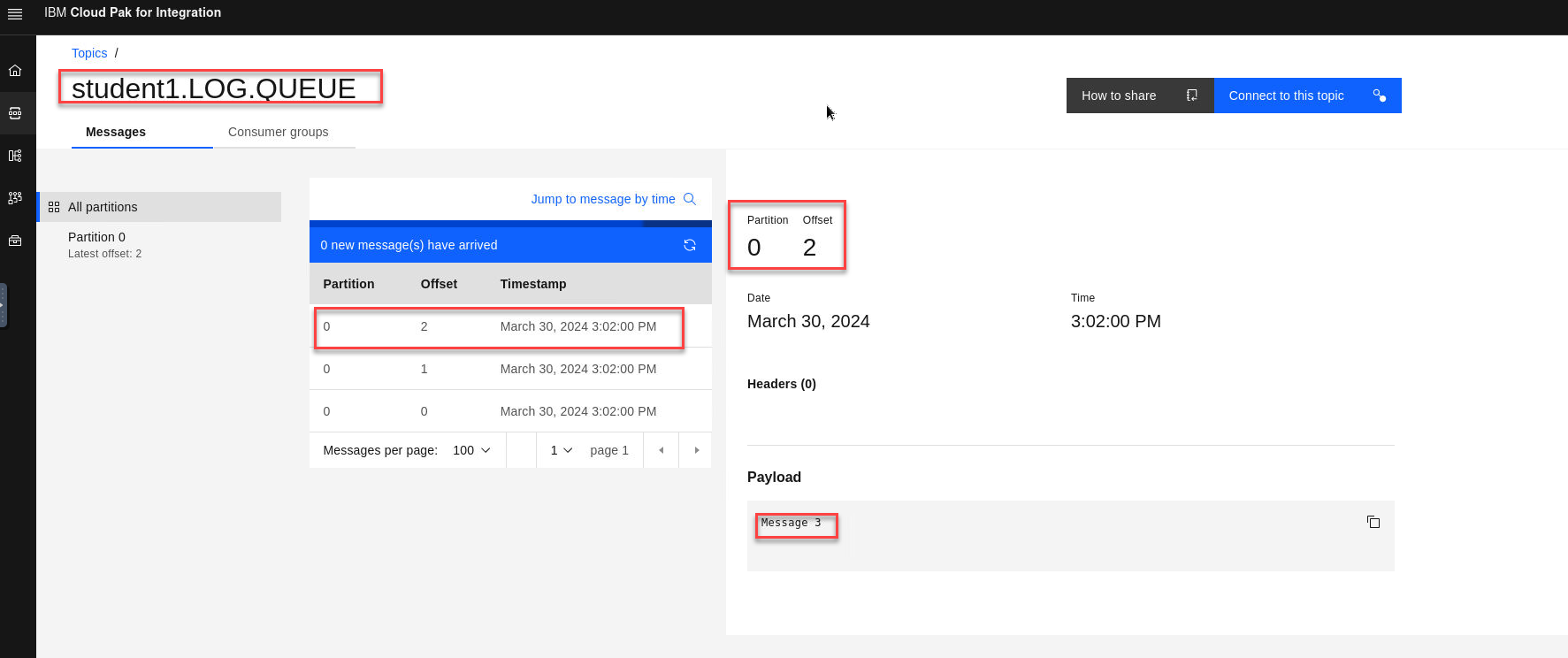Viewport: 1568px width, 658px height.
Task: Open the page number dropdown
Action: point(561,450)
